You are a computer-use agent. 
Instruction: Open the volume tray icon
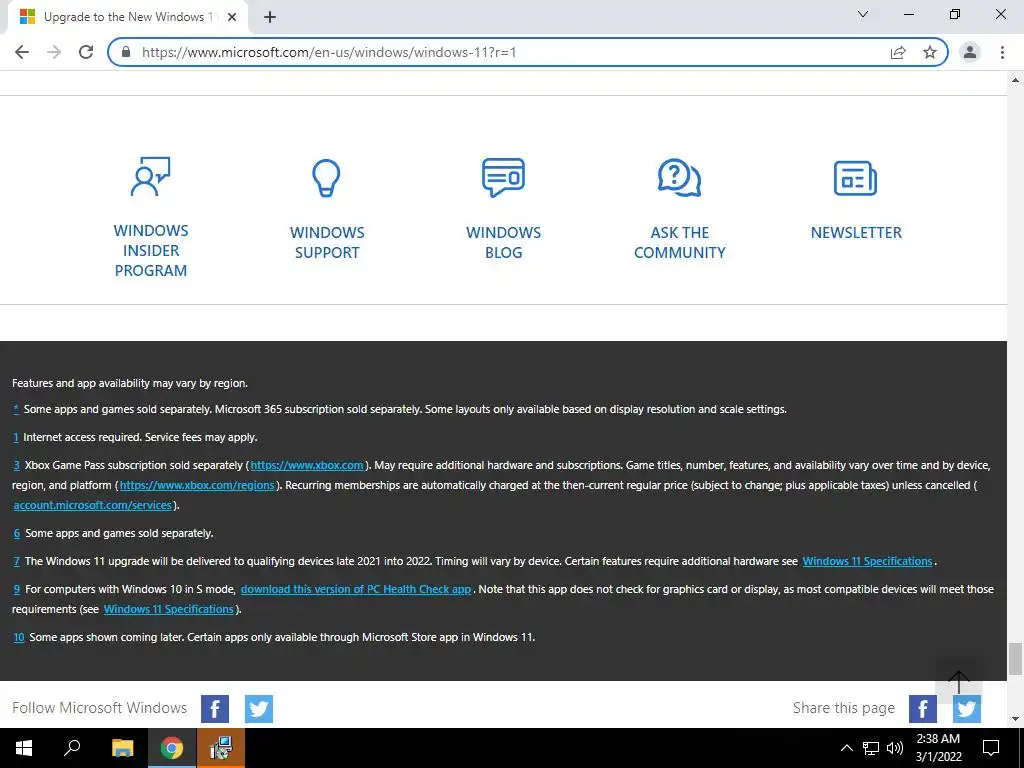pyautogui.click(x=895, y=748)
